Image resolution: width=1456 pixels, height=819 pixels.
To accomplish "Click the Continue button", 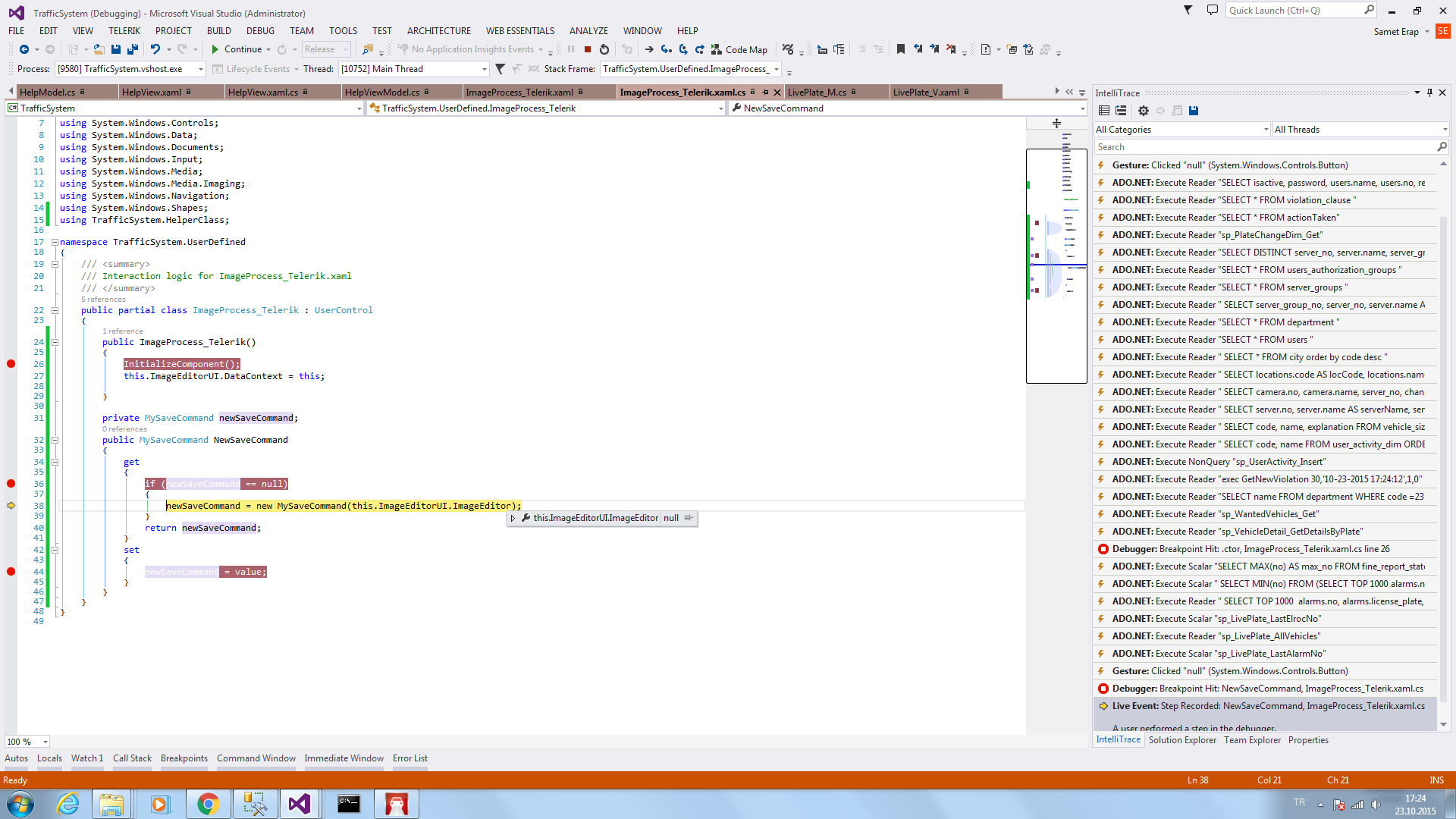I will pyautogui.click(x=237, y=49).
